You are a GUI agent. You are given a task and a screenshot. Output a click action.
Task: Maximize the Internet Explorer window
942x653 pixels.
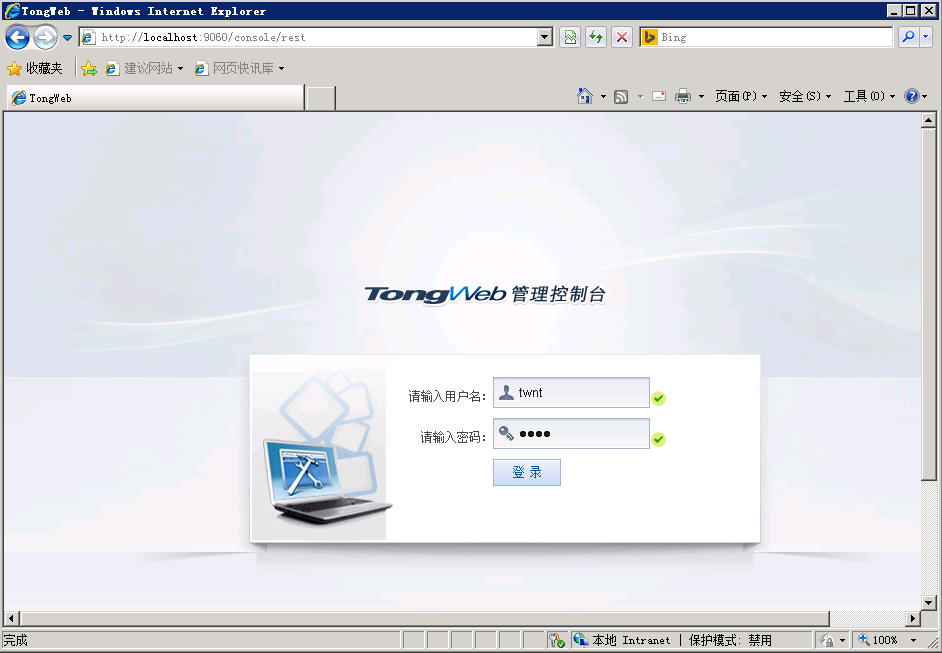click(911, 10)
